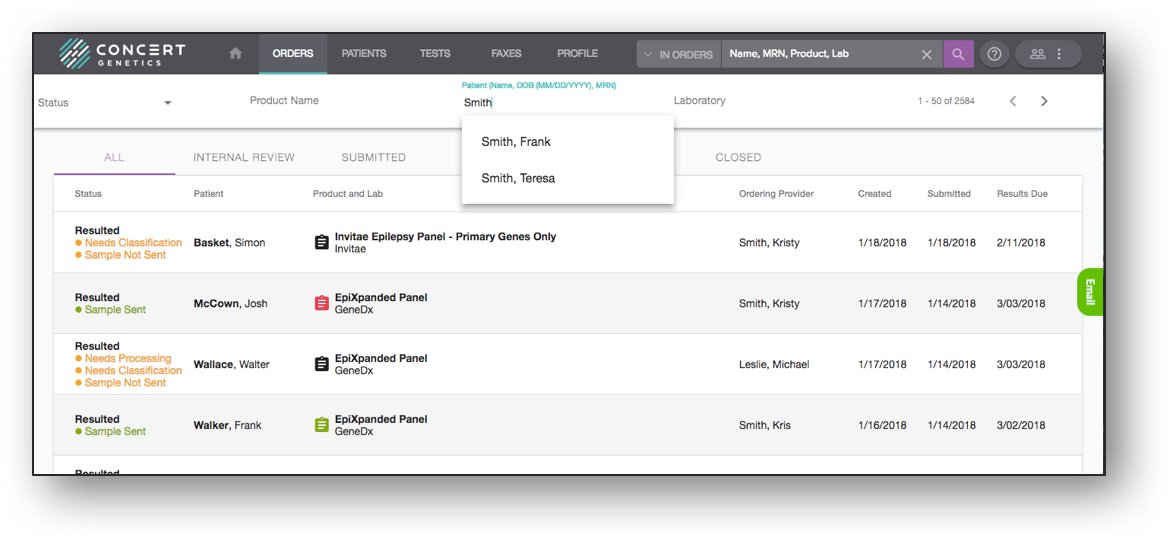Click the green Email side button
This screenshot has width=1171, height=541.
(x=1090, y=292)
